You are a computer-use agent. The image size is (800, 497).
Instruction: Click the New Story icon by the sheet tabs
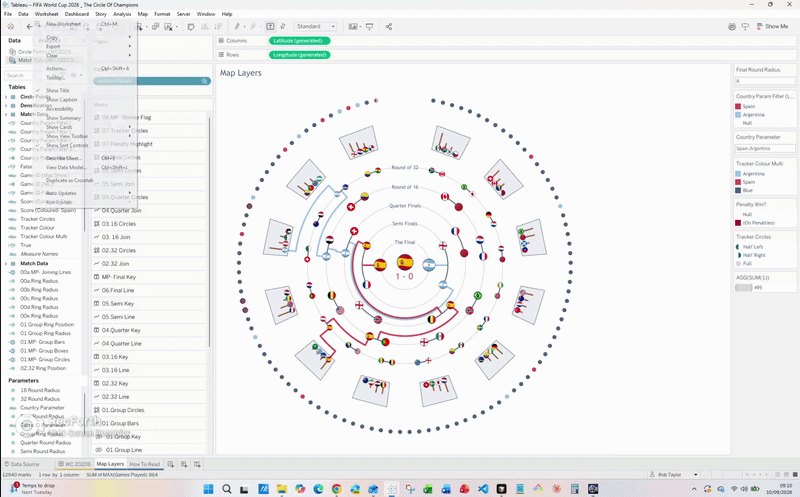pos(197,464)
